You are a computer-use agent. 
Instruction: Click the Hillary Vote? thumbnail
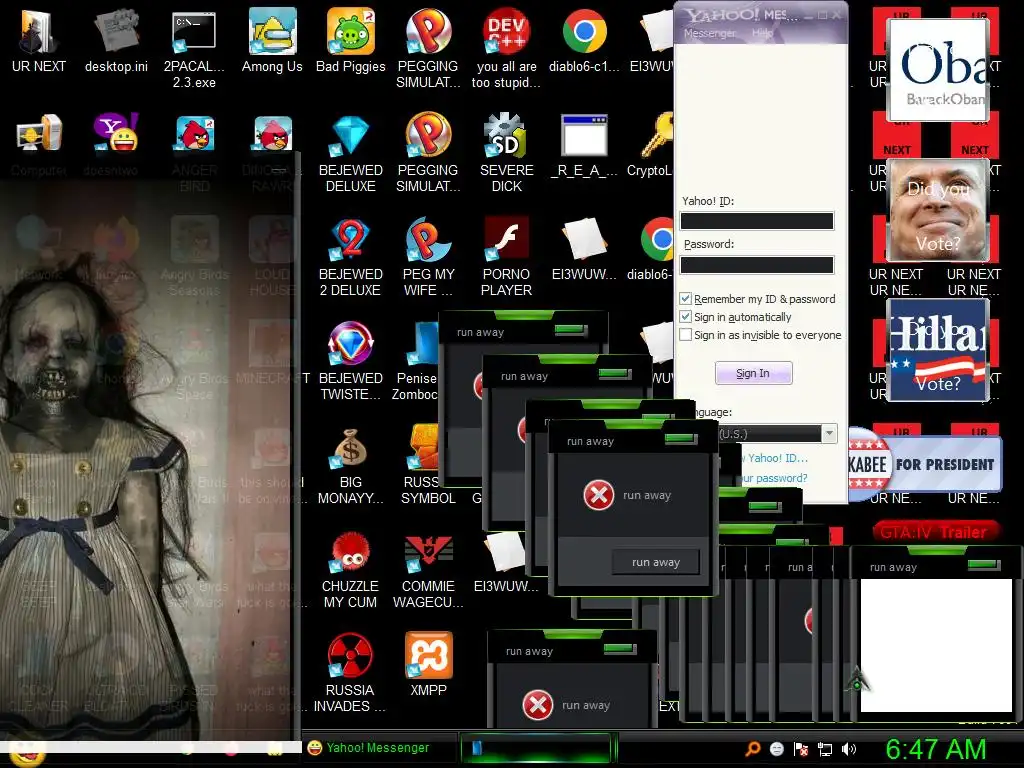[938, 349]
